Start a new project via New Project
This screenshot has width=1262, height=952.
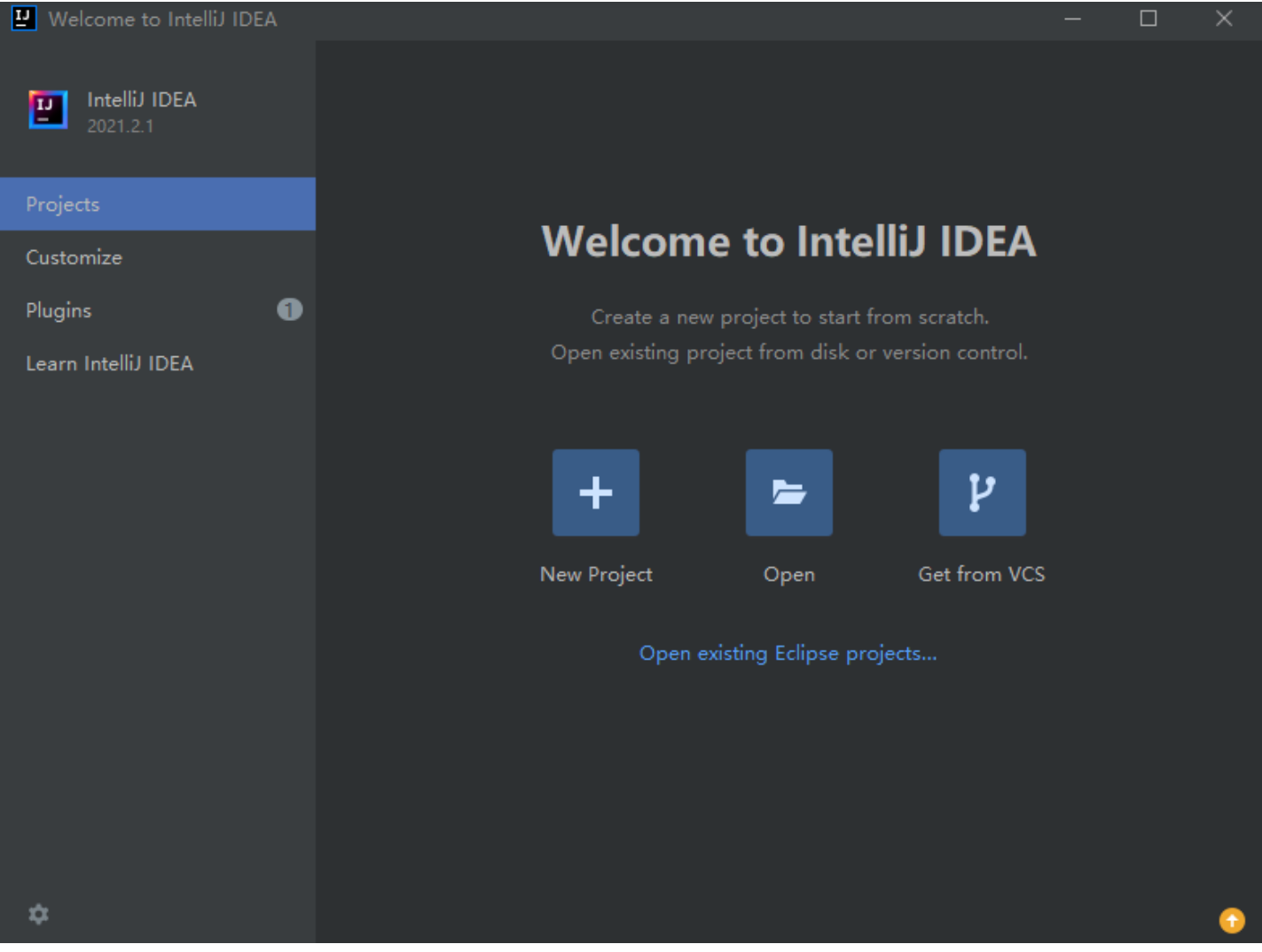[x=596, y=494]
